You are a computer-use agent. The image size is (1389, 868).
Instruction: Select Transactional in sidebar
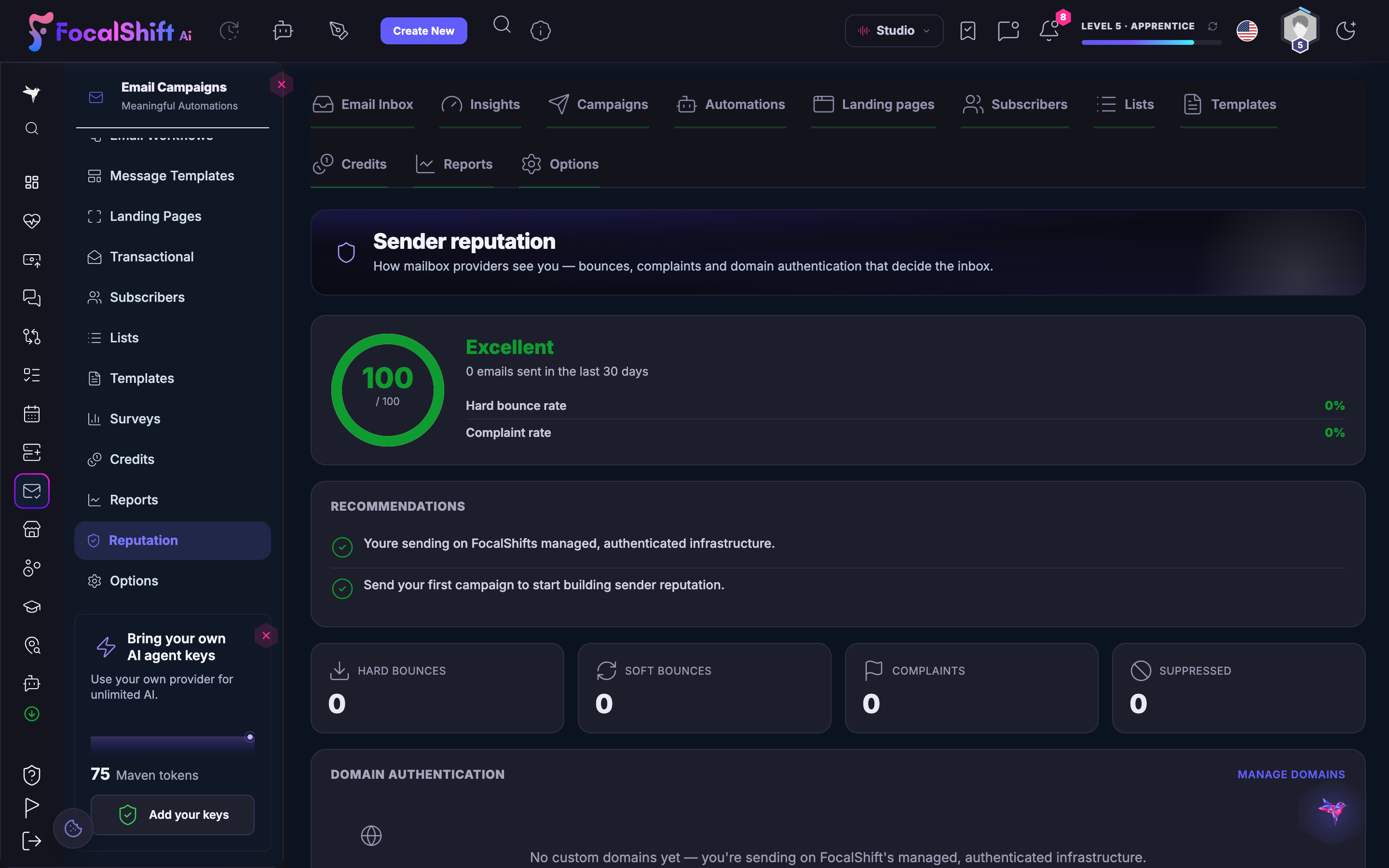tap(172, 257)
